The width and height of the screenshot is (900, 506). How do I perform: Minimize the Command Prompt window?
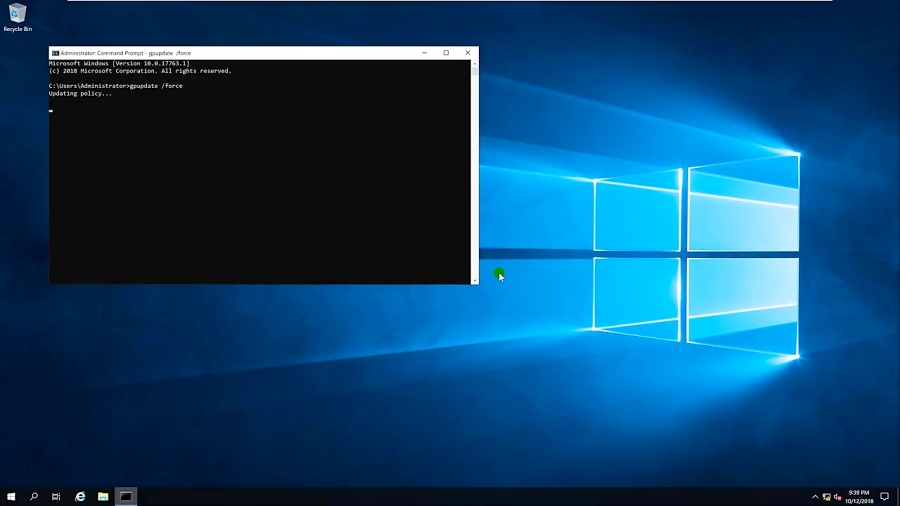pos(425,53)
